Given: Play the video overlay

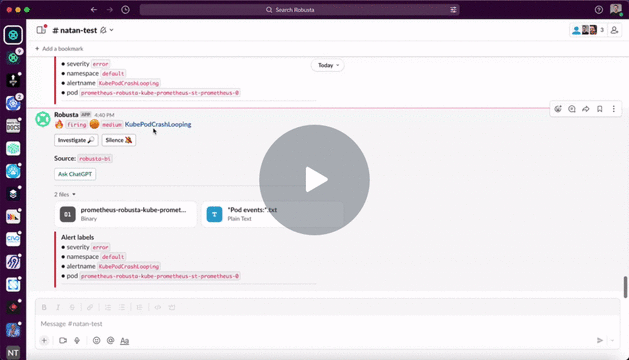Looking at the screenshot, I should point(314,180).
